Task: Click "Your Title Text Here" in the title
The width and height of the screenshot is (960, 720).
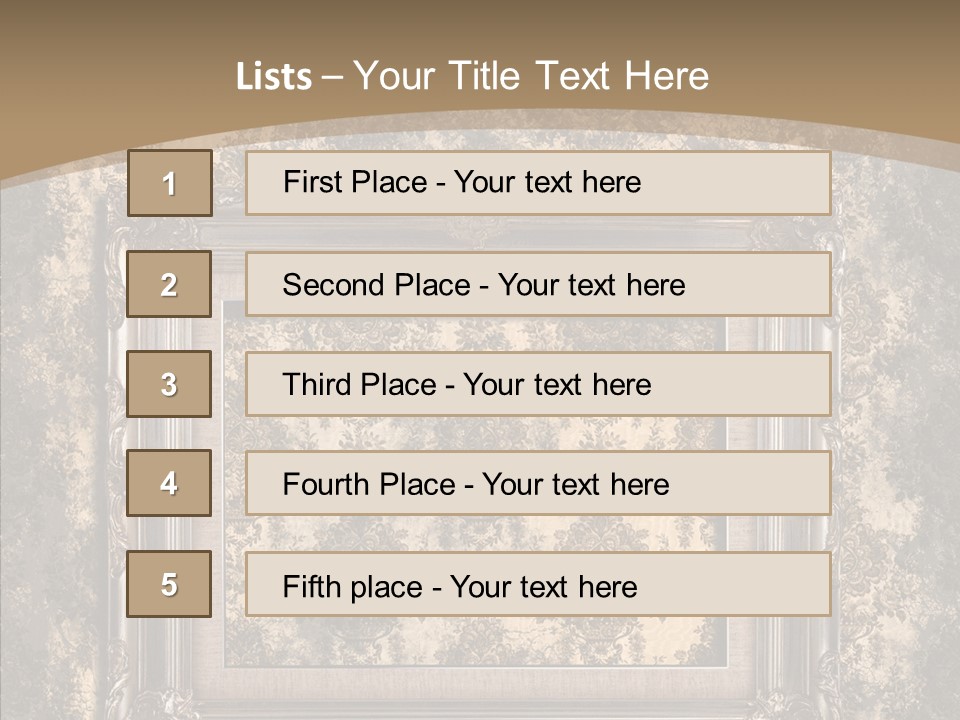Action: coord(531,76)
